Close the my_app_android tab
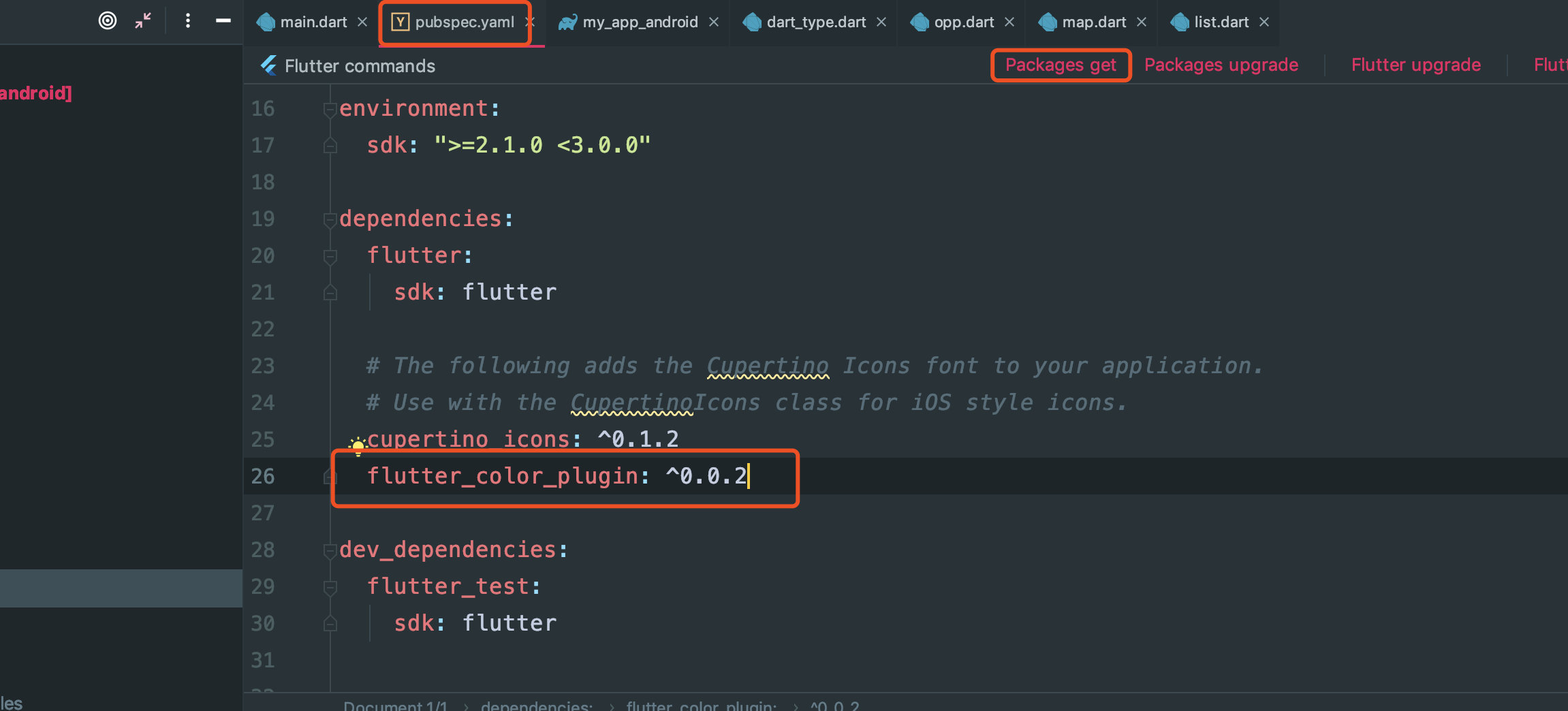This screenshot has width=1568, height=711. click(x=714, y=22)
